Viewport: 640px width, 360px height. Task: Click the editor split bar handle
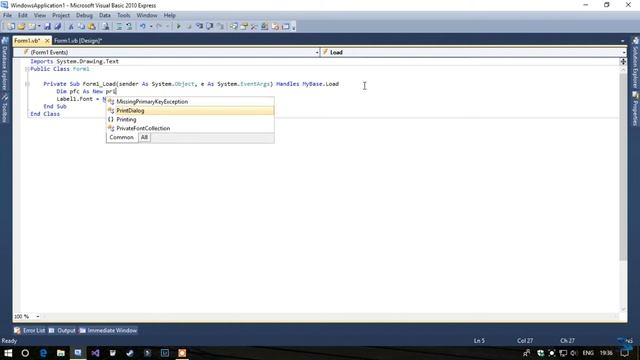pyautogui.click(x=623, y=62)
